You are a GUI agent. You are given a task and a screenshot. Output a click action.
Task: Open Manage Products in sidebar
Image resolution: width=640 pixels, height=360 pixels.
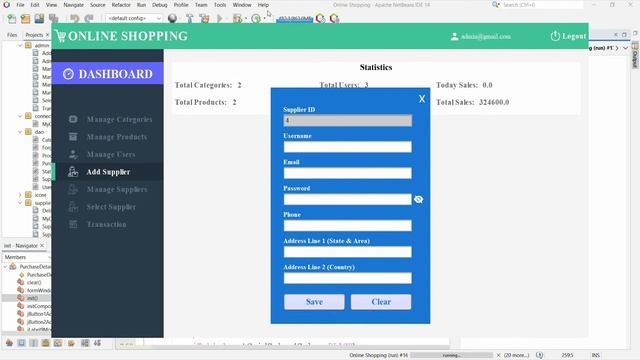tap(108, 137)
